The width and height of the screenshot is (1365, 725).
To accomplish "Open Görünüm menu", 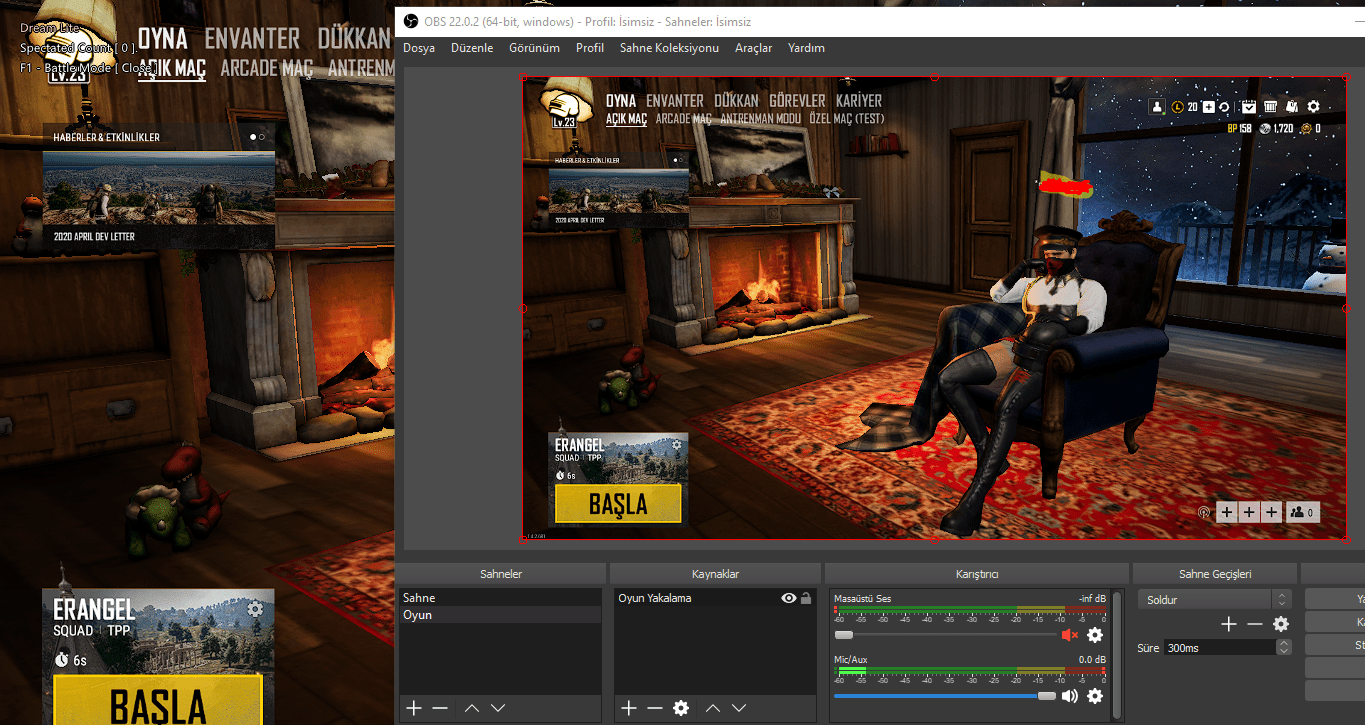I will coord(534,48).
